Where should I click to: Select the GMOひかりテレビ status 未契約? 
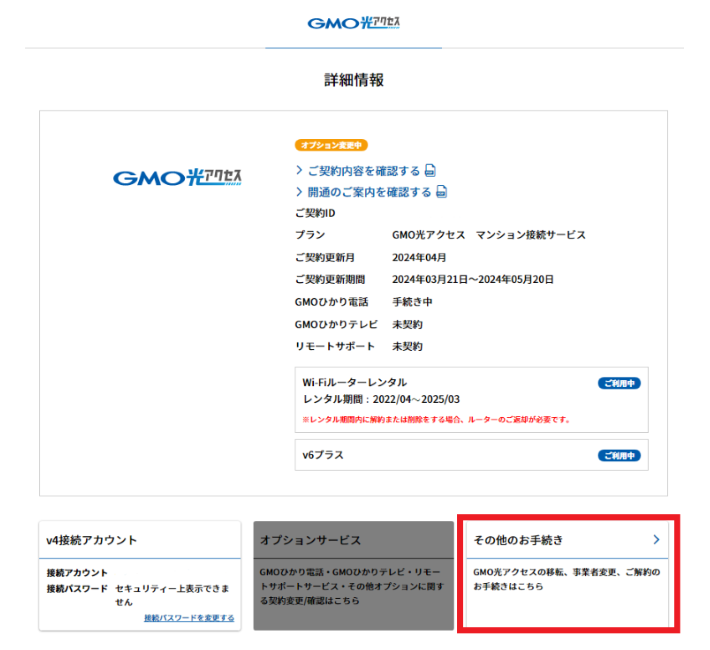point(407,324)
